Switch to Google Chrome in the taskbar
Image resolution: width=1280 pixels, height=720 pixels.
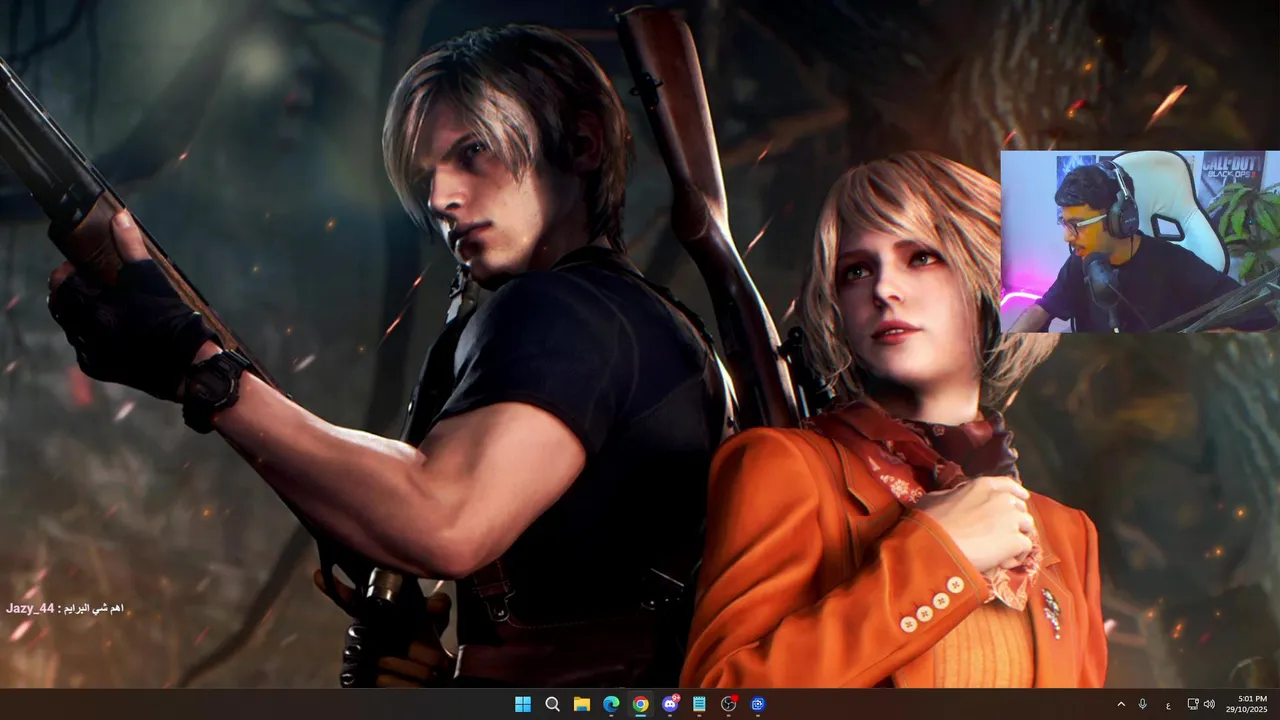pyautogui.click(x=640, y=704)
